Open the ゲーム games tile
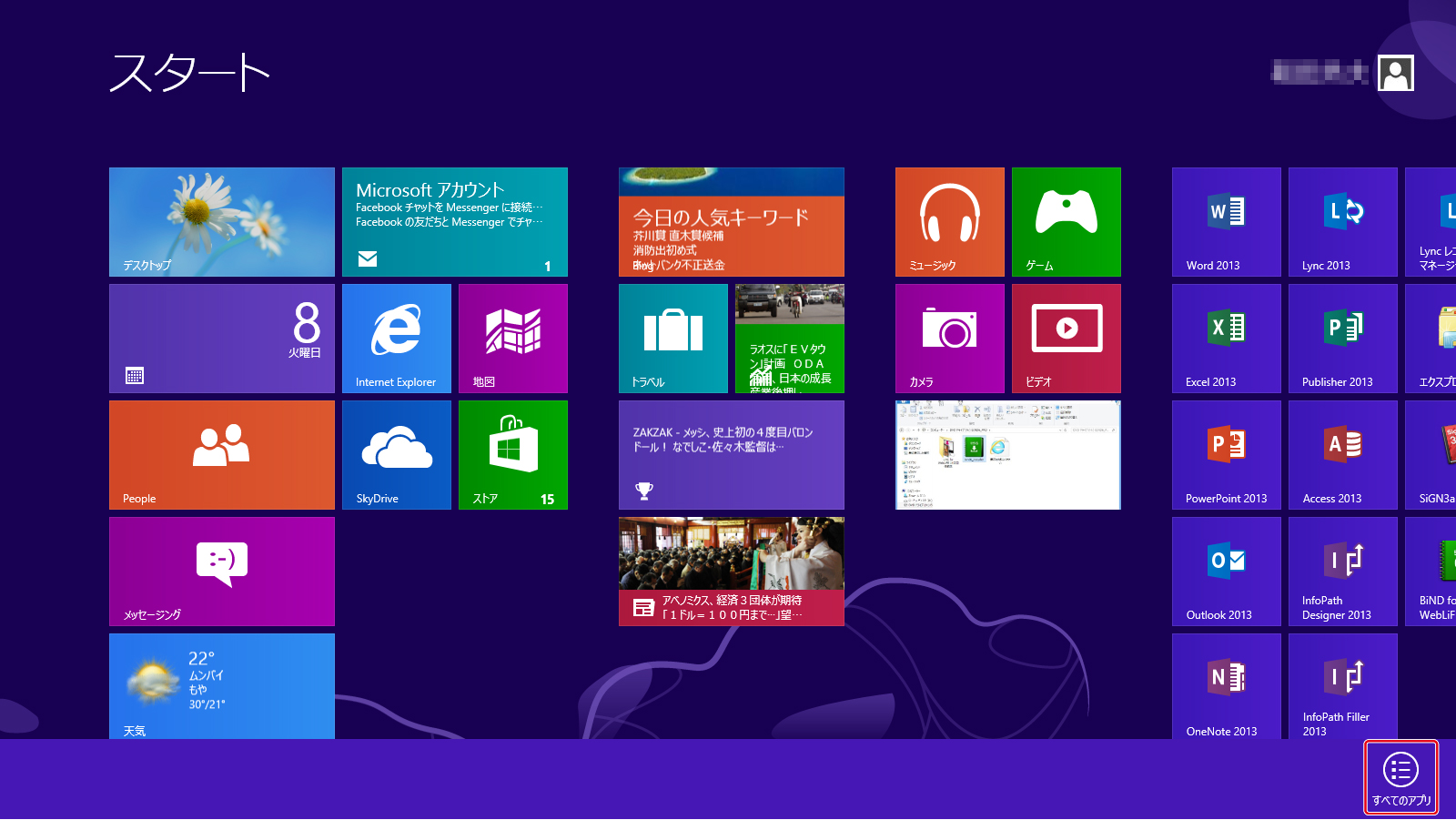 click(x=1067, y=222)
